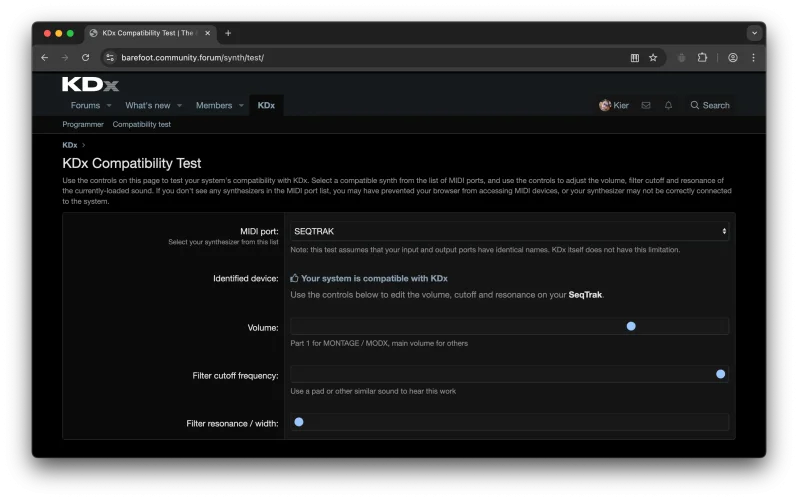Screen dimensions: 798x500
Task: Open the extensions puzzle icon
Action: pos(702,58)
